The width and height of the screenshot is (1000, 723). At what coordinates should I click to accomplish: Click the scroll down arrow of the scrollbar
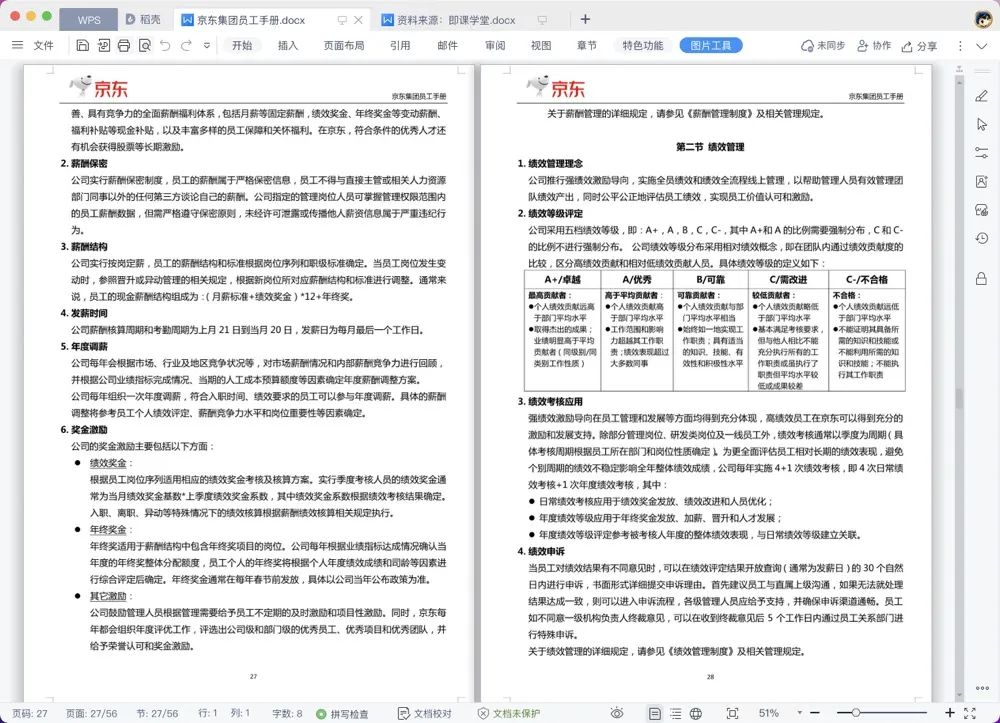[959, 696]
